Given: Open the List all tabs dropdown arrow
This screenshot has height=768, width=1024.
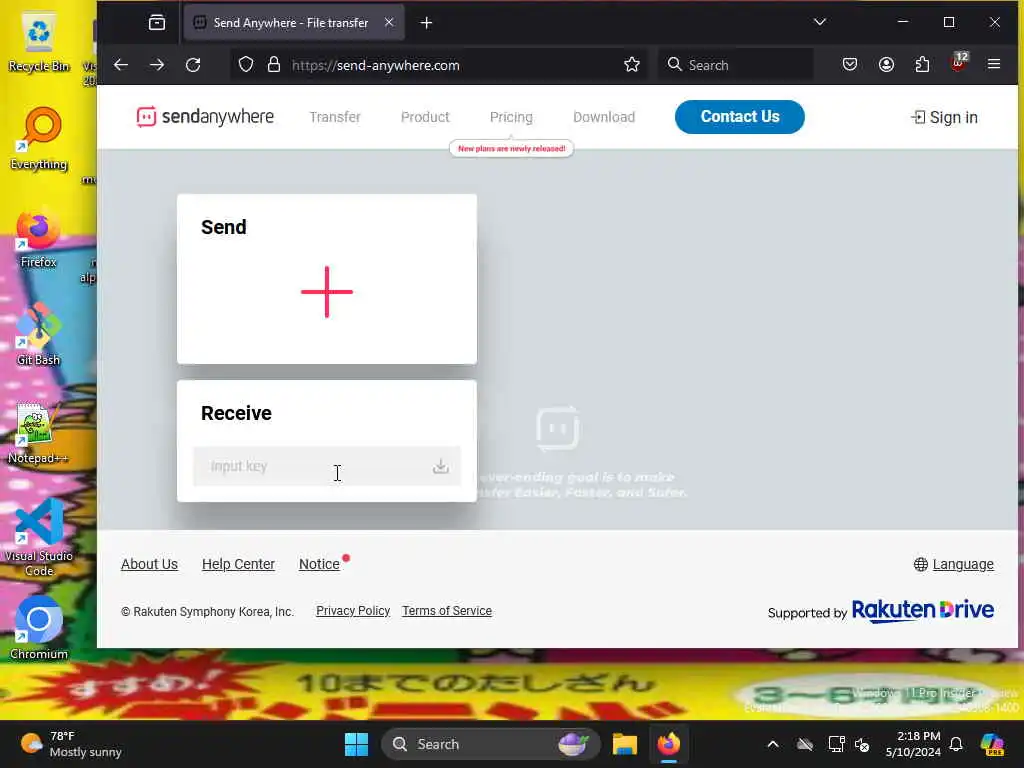Looking at the screenshot, I should [820, 22].
